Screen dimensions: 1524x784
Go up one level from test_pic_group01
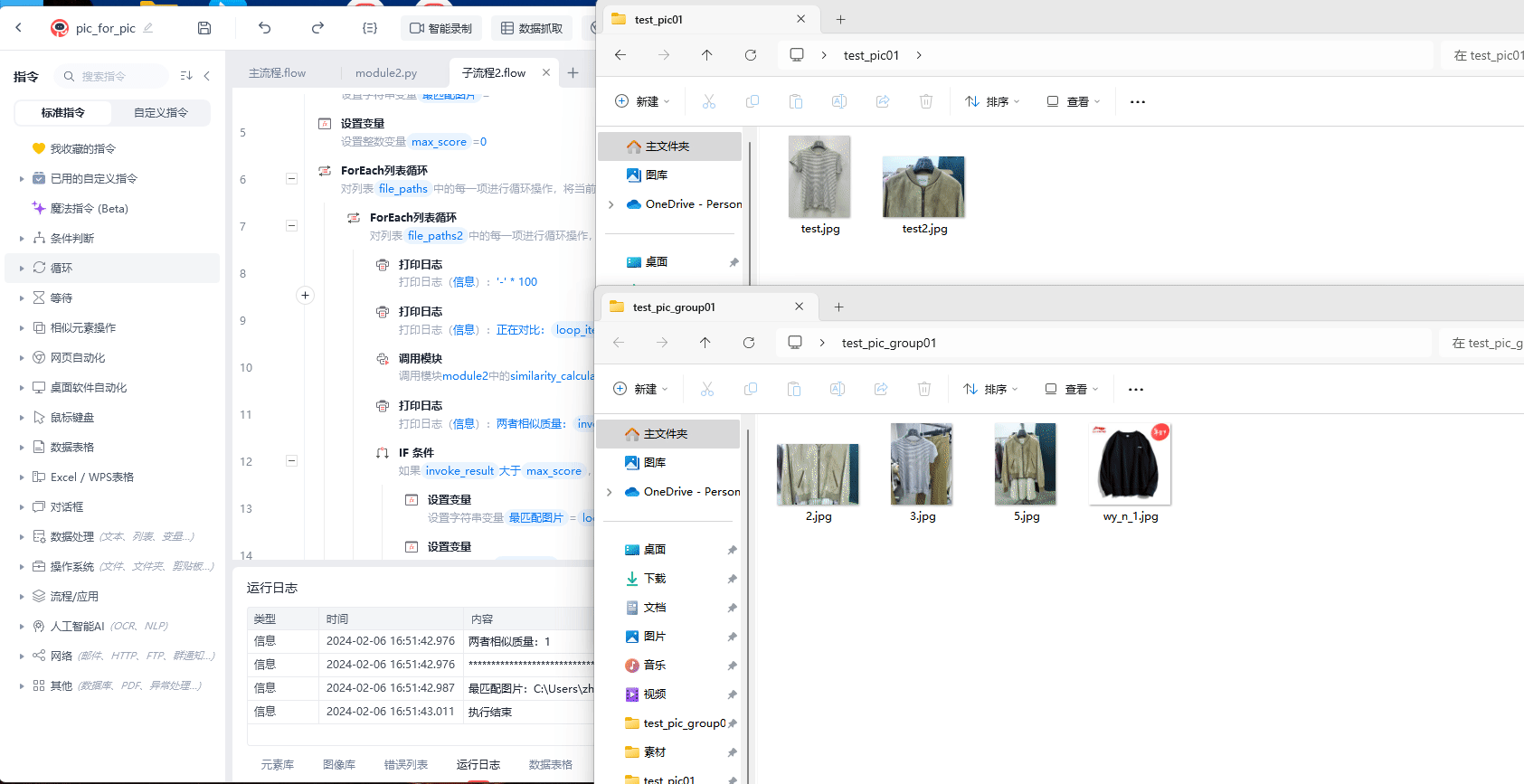click(x=705, y=343)
